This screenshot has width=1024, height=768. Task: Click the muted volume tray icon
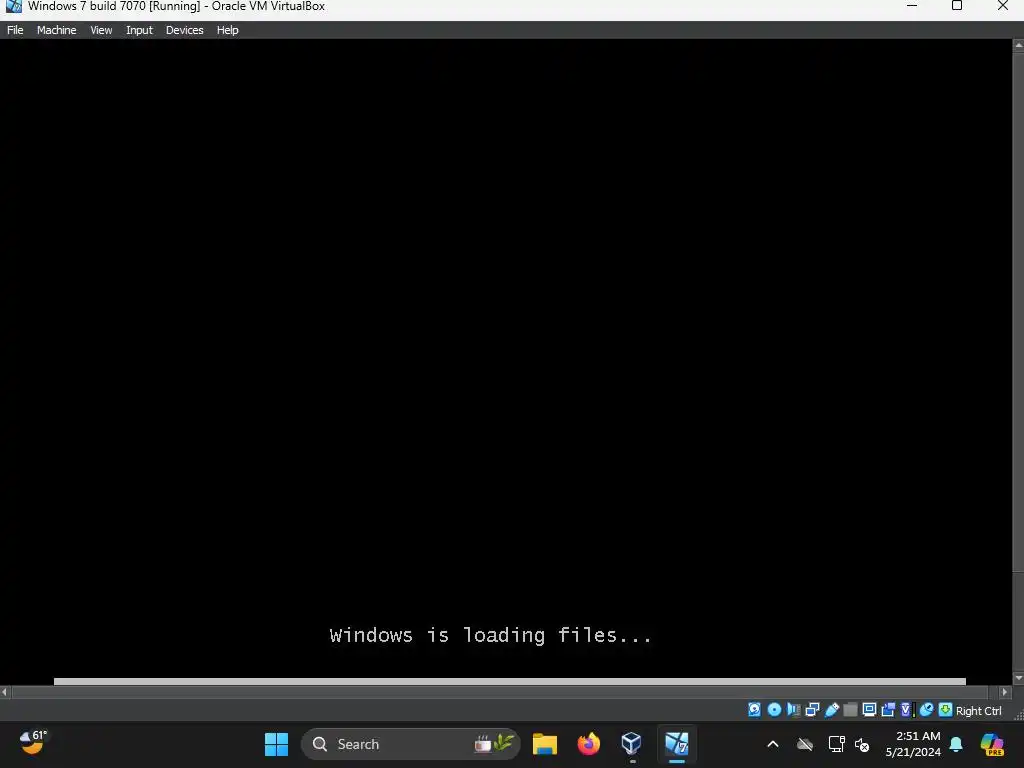point(862,744)
